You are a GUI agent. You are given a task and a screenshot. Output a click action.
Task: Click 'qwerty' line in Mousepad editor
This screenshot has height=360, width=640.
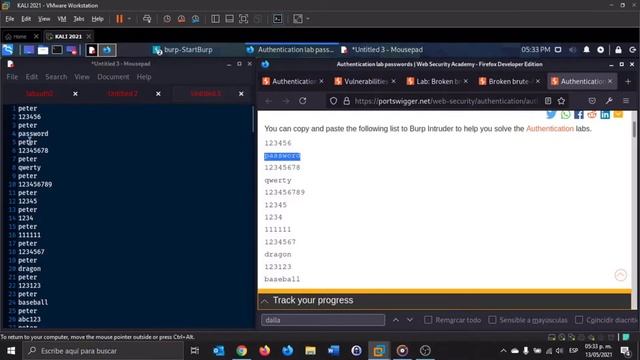pyautogui.click(x=29, y=167)
